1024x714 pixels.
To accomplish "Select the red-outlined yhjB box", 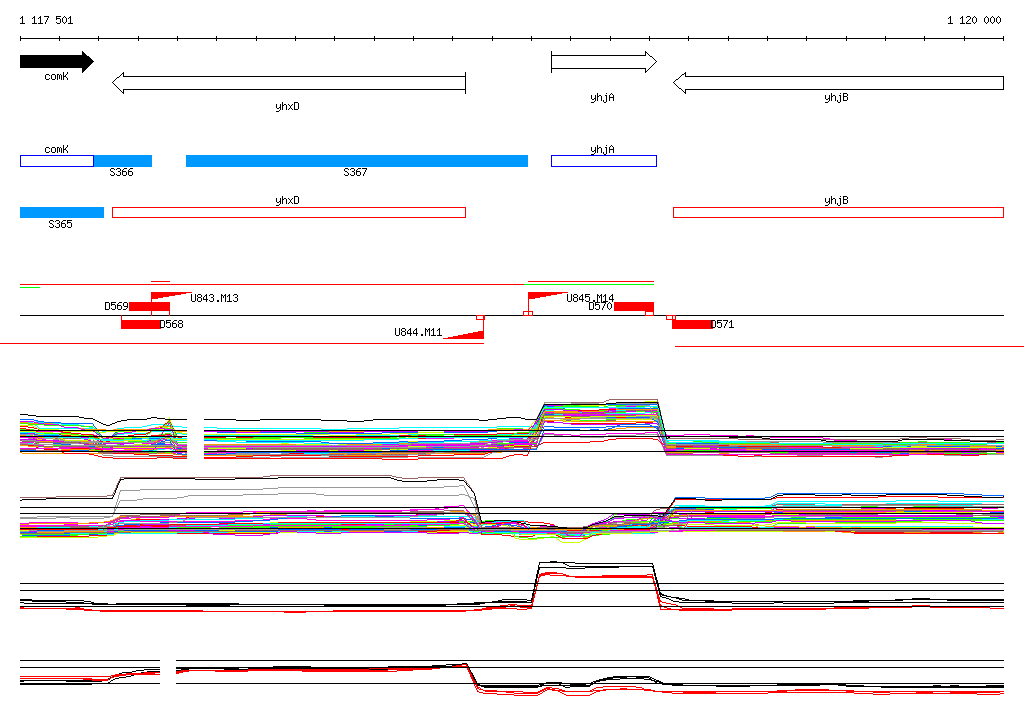I will [839, 212].
